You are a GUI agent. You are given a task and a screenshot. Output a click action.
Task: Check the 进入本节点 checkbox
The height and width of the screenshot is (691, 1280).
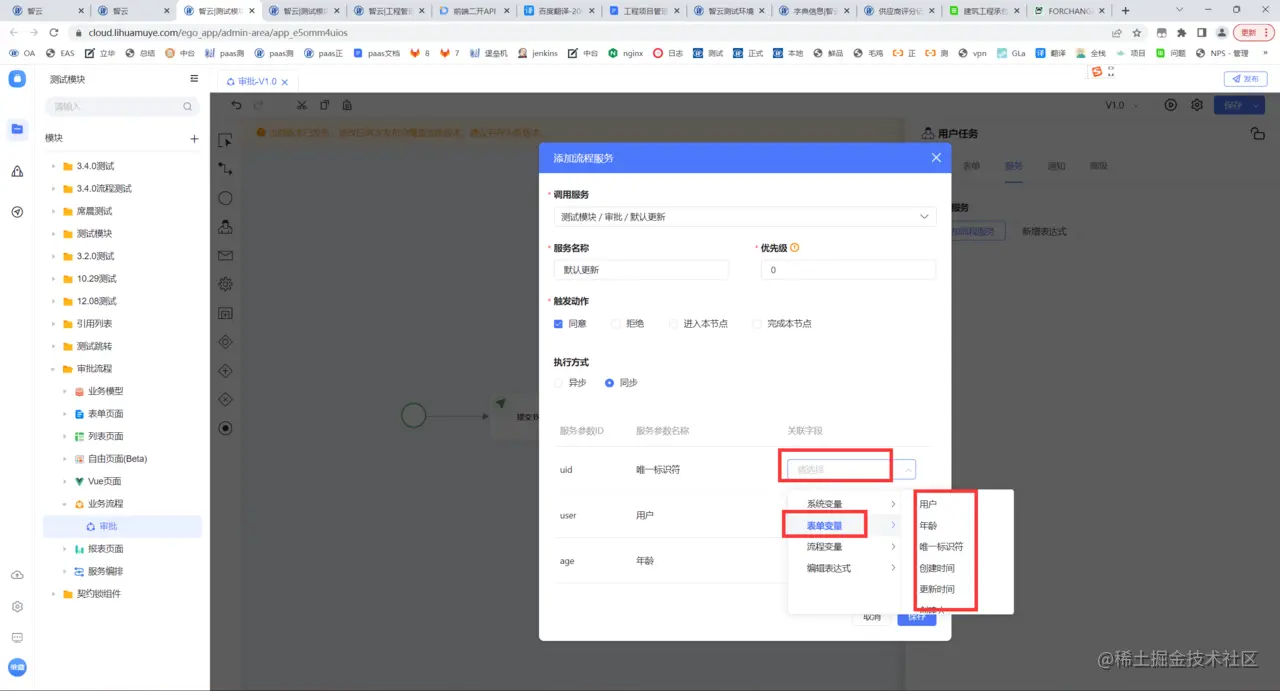(674, 324)
